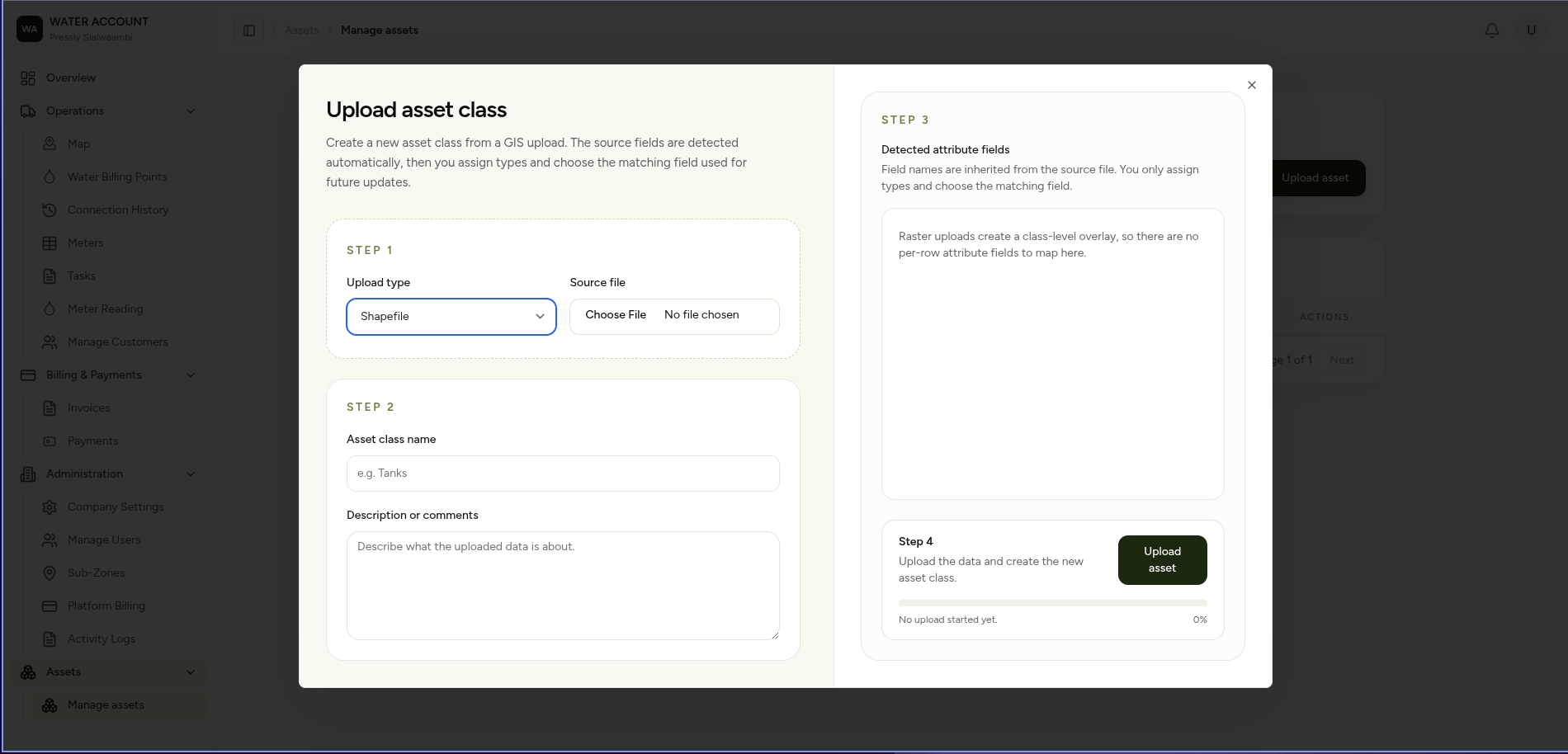Click the WA logo in the sidebar header
The image size is (1568, 754).
tap(30, 29)
